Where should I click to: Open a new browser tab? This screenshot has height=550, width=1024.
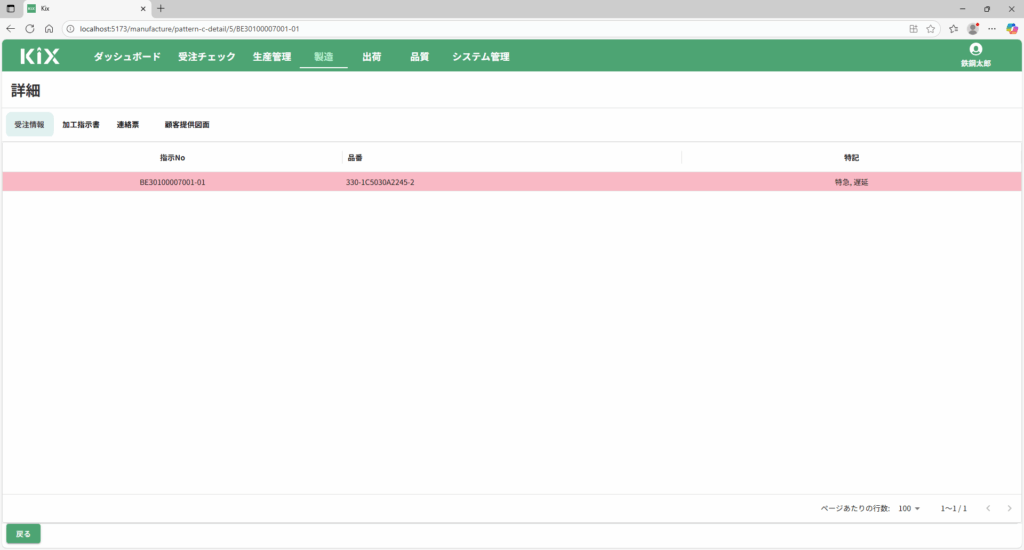[161, 8]
